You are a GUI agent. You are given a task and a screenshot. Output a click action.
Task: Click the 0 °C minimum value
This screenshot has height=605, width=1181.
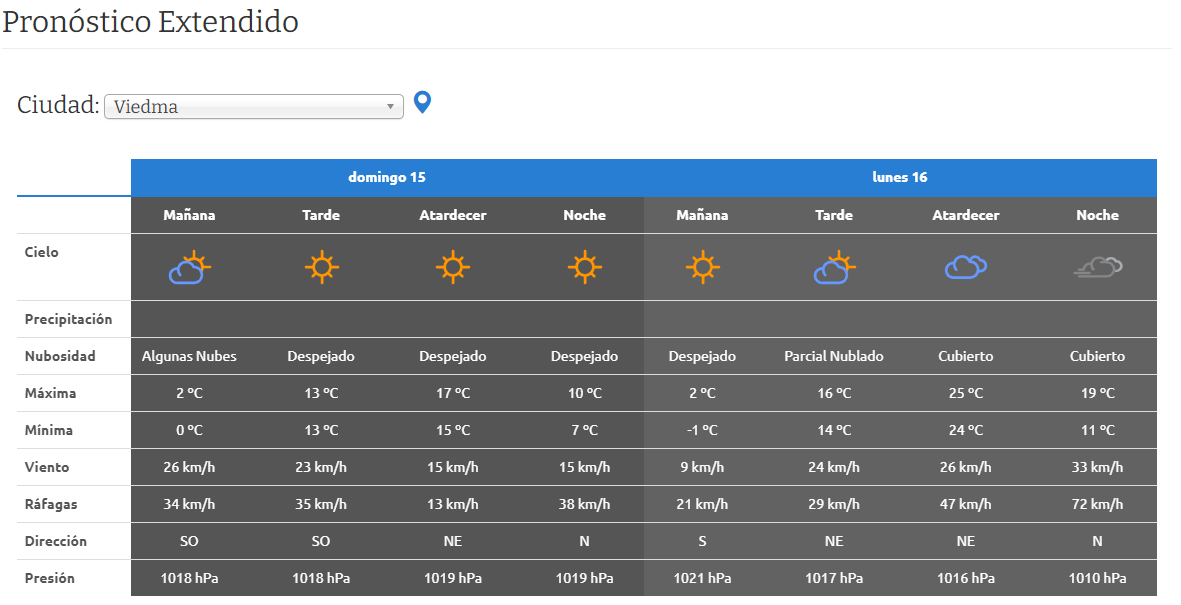pyautogui.click(x=189, y=430)
